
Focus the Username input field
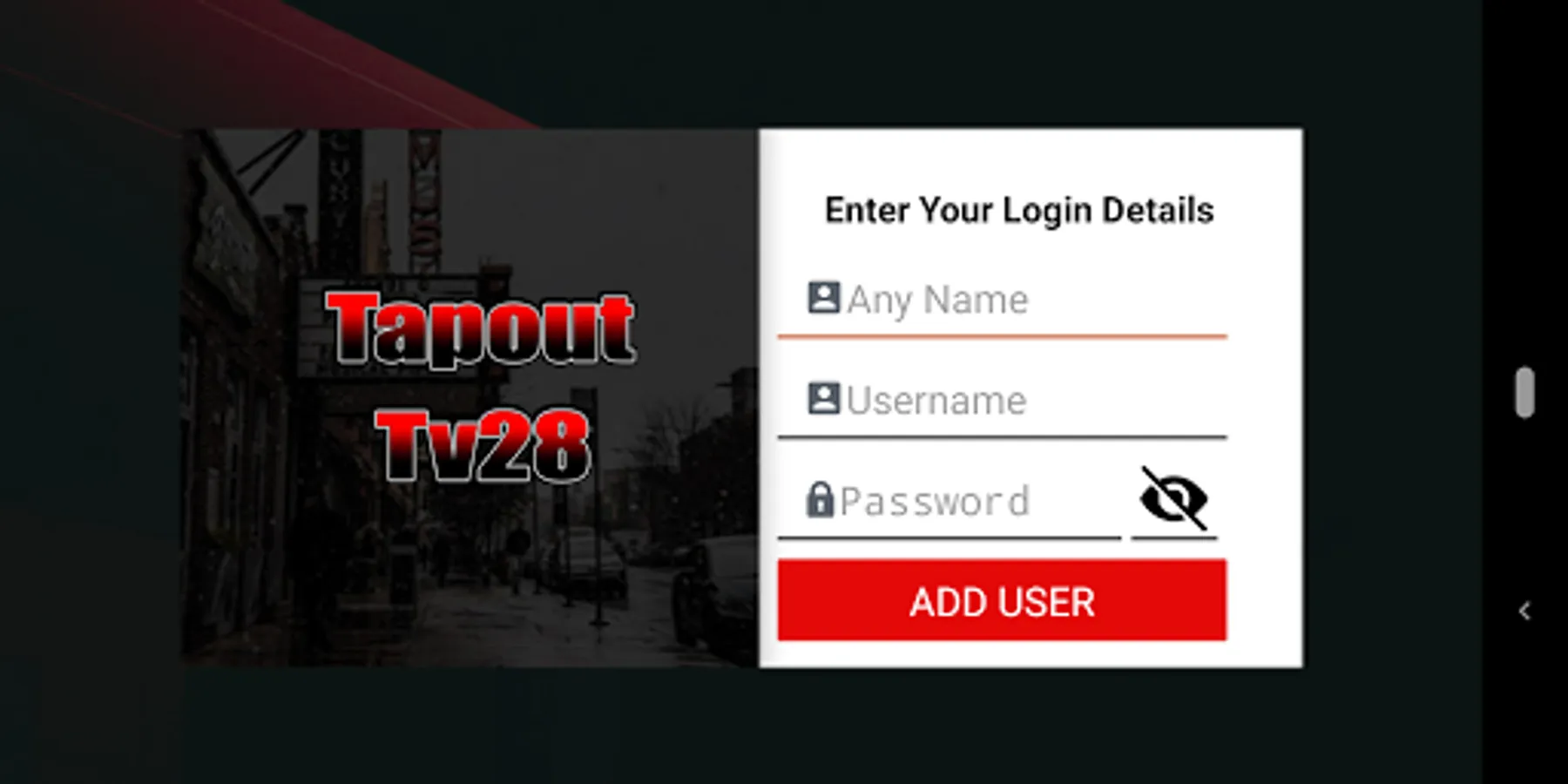pyautogui.click(x=1002, y=401)
